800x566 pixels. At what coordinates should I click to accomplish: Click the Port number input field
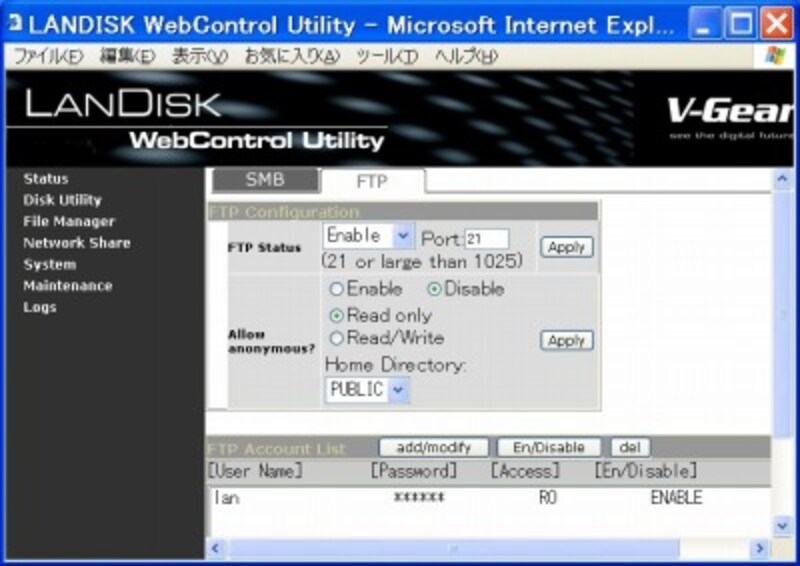tap(486, 239)
